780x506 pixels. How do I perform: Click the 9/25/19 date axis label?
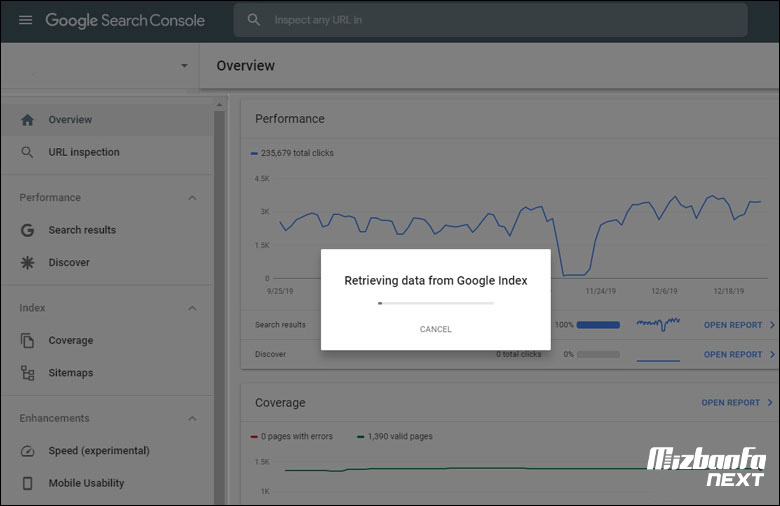coord(280,291)
